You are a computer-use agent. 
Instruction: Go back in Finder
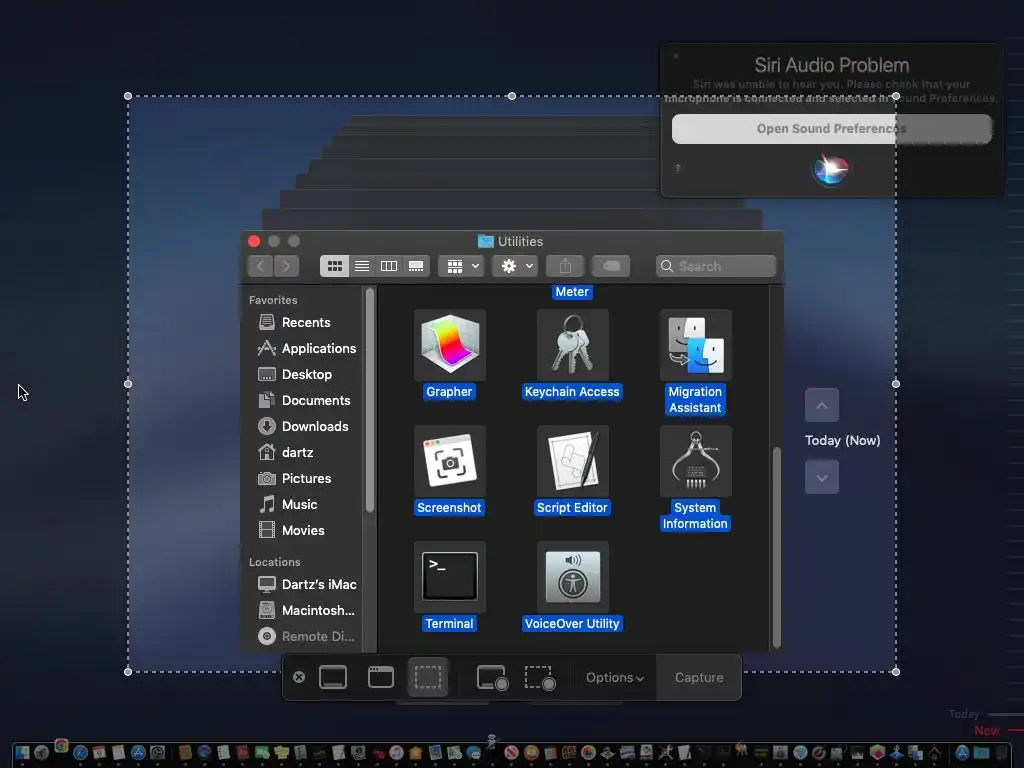tap(261, 266)
